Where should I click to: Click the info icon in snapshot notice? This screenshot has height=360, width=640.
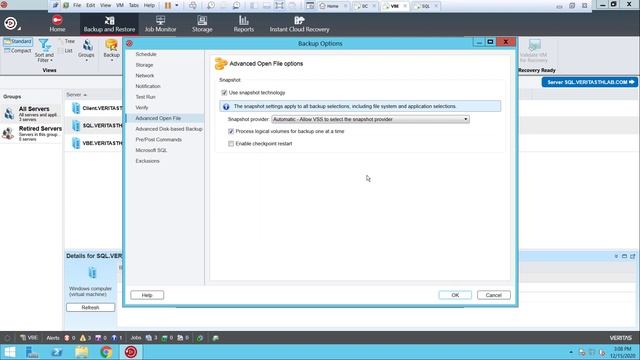pos(226,107)
